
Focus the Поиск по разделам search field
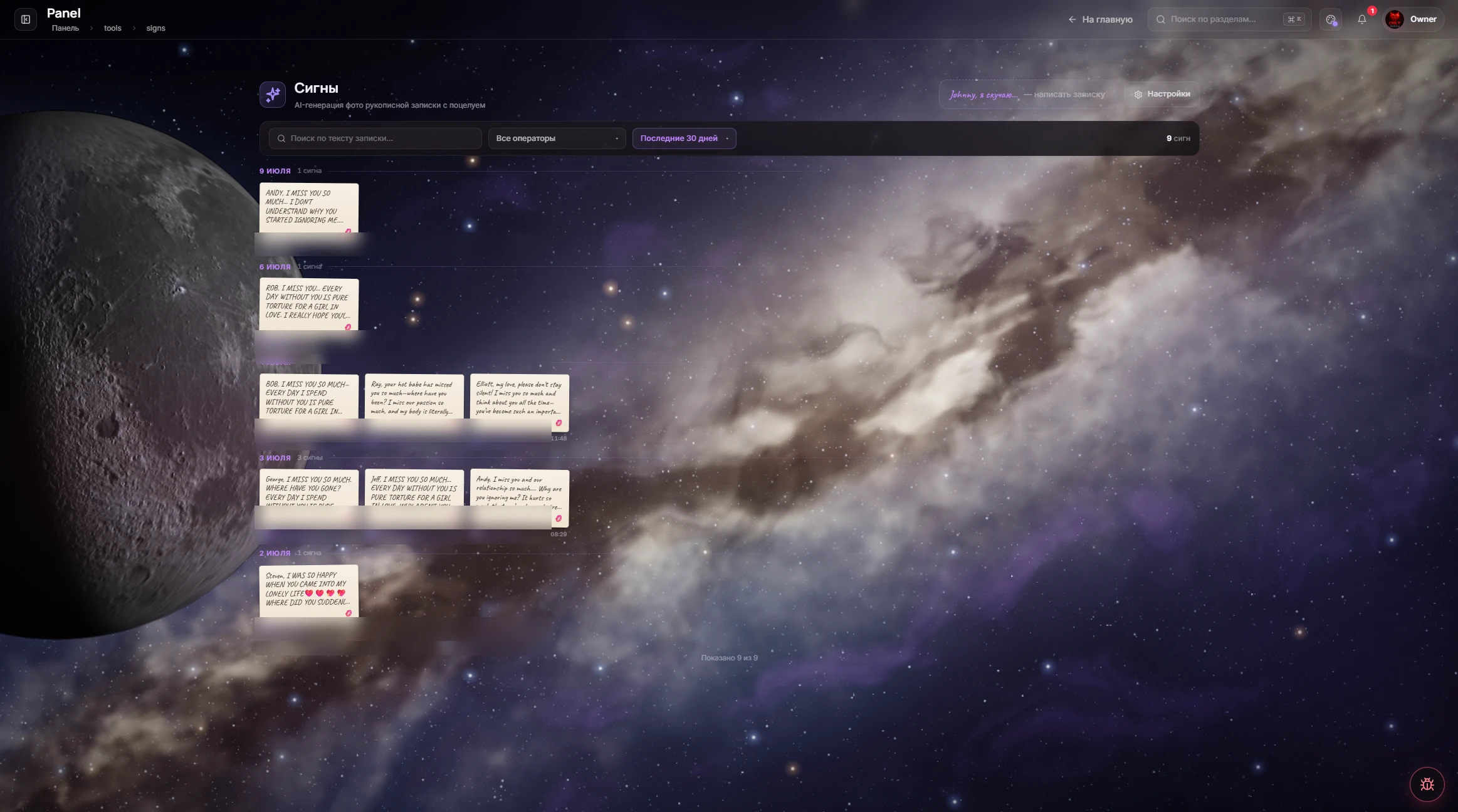click(1229, 19)
